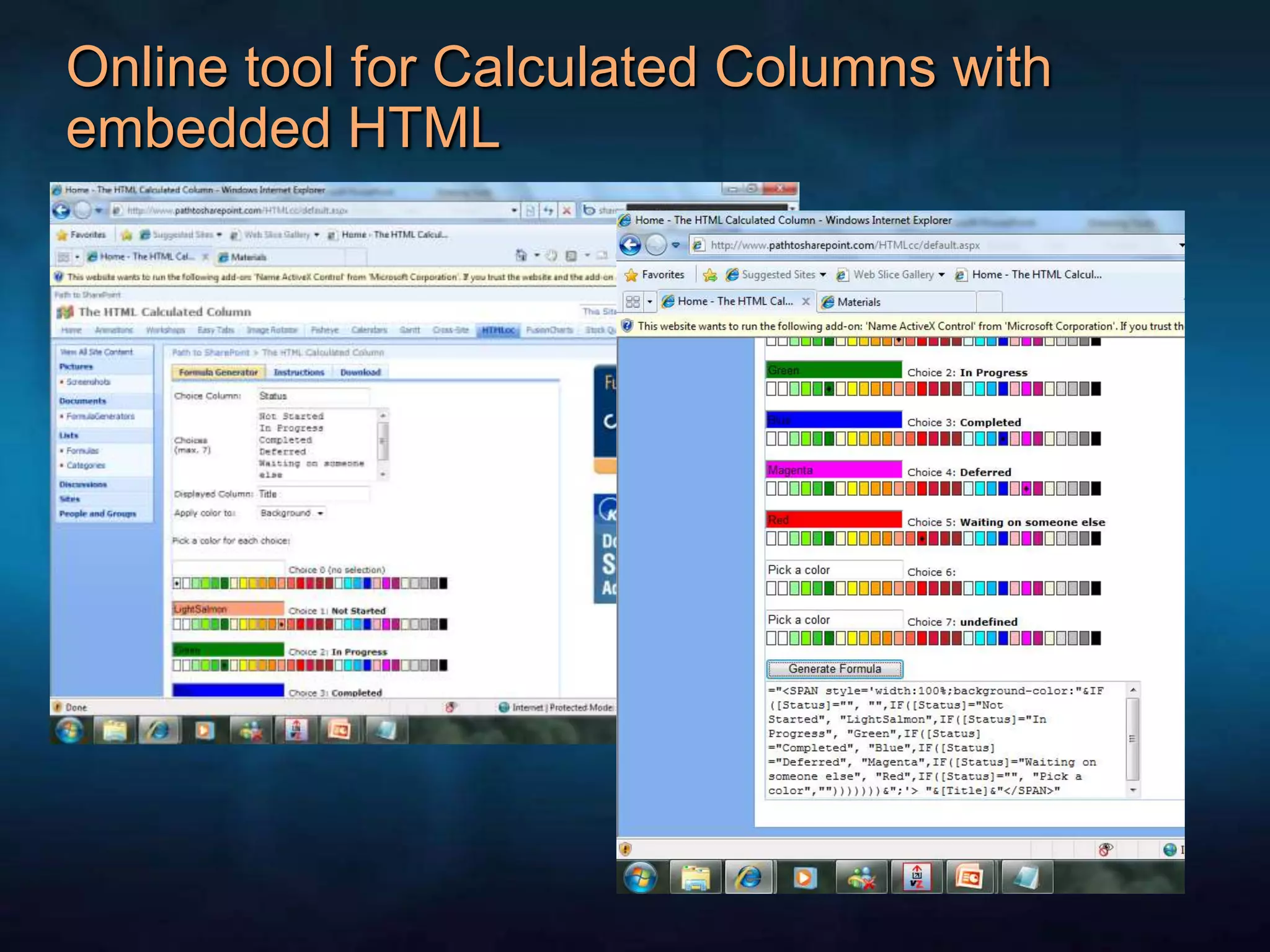Open a new tab in the right window
The image size is (1270, 952).
(x=990, y=302)
